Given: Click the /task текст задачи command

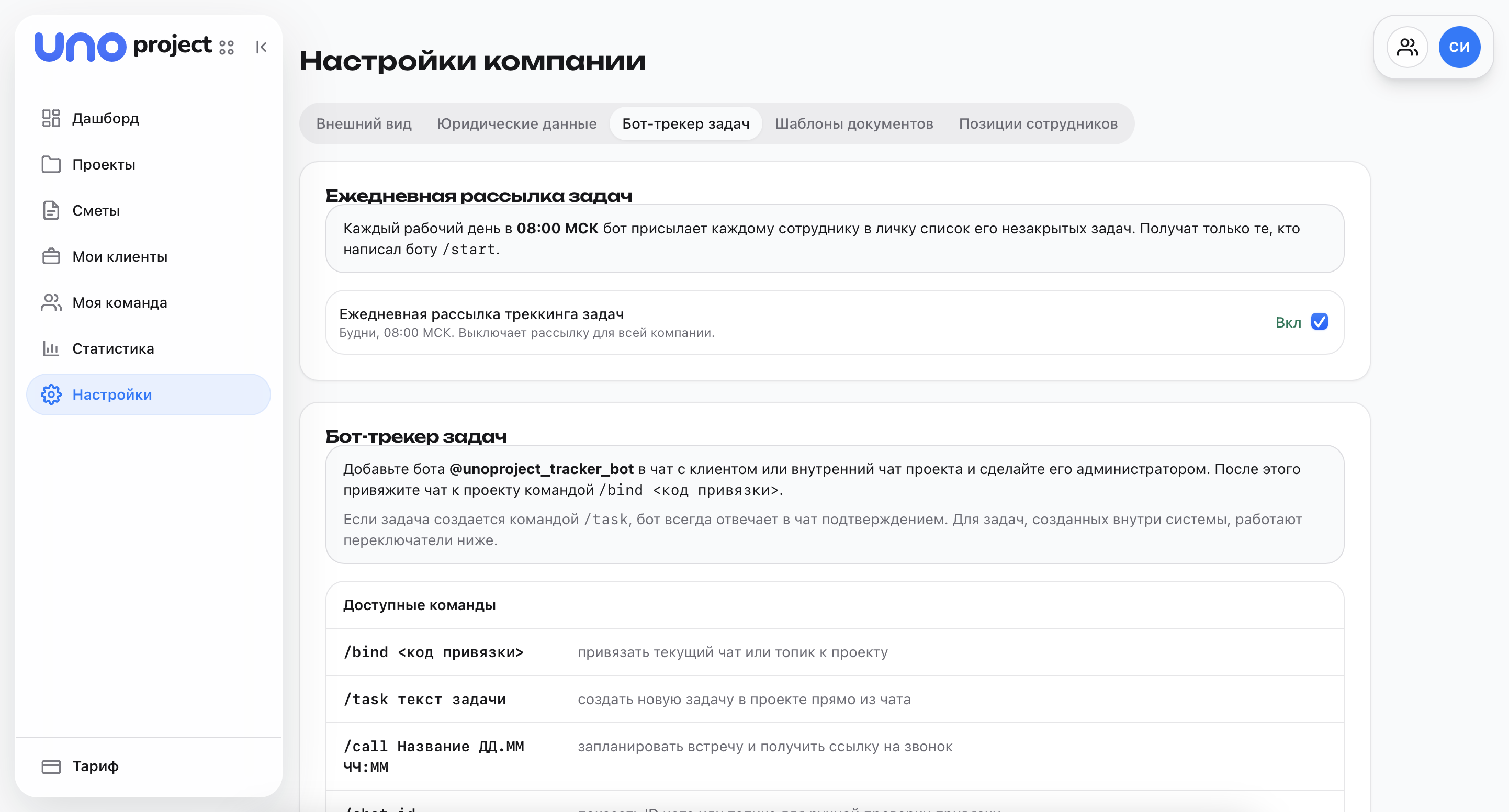Looking at the screenshot, I should (x=424, y=700).
